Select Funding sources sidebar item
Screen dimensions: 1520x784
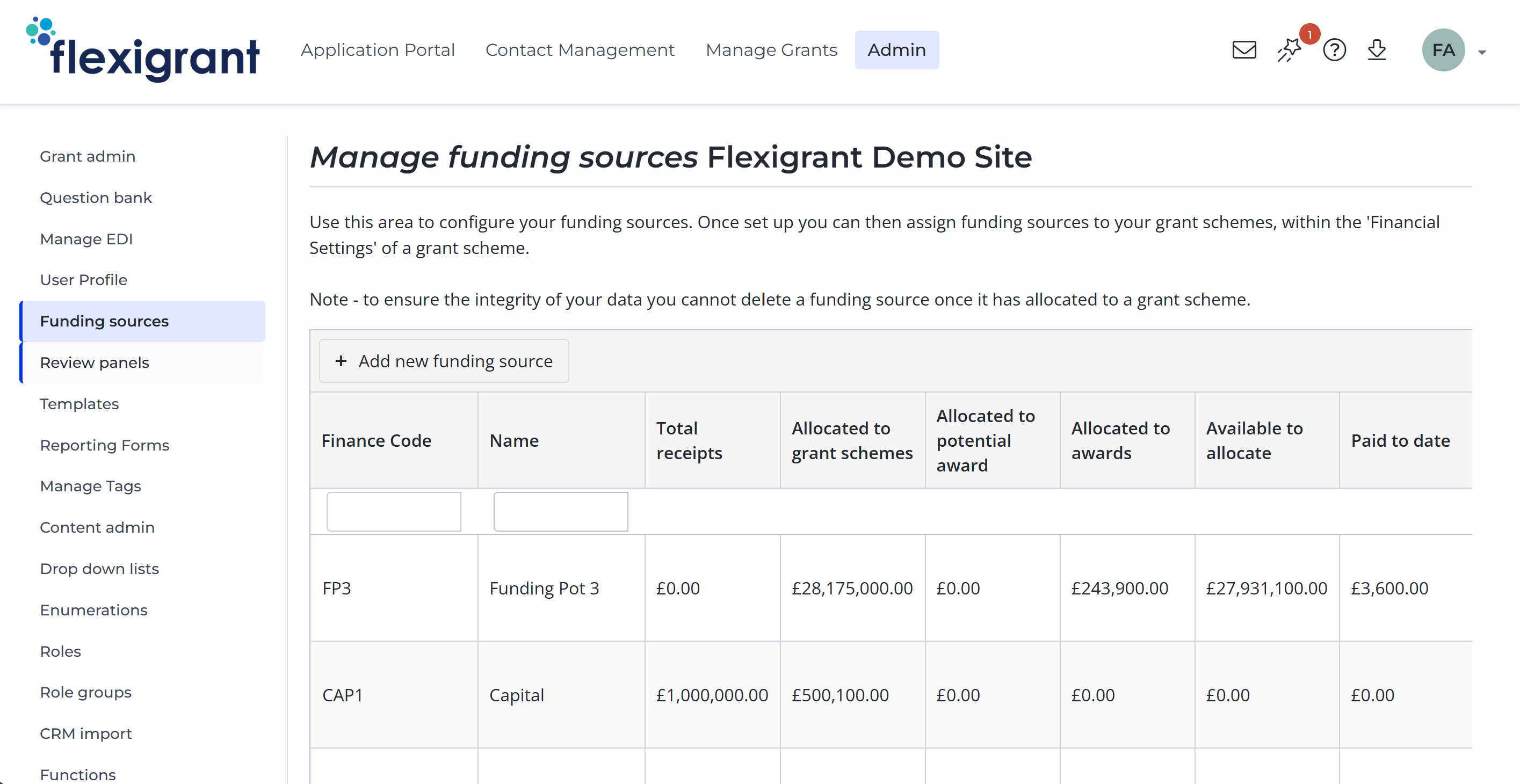tap(142, 322)
